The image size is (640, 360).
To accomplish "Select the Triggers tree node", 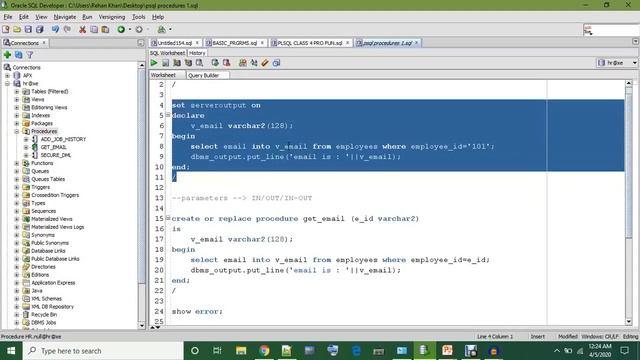I will [x=40, y=187].
